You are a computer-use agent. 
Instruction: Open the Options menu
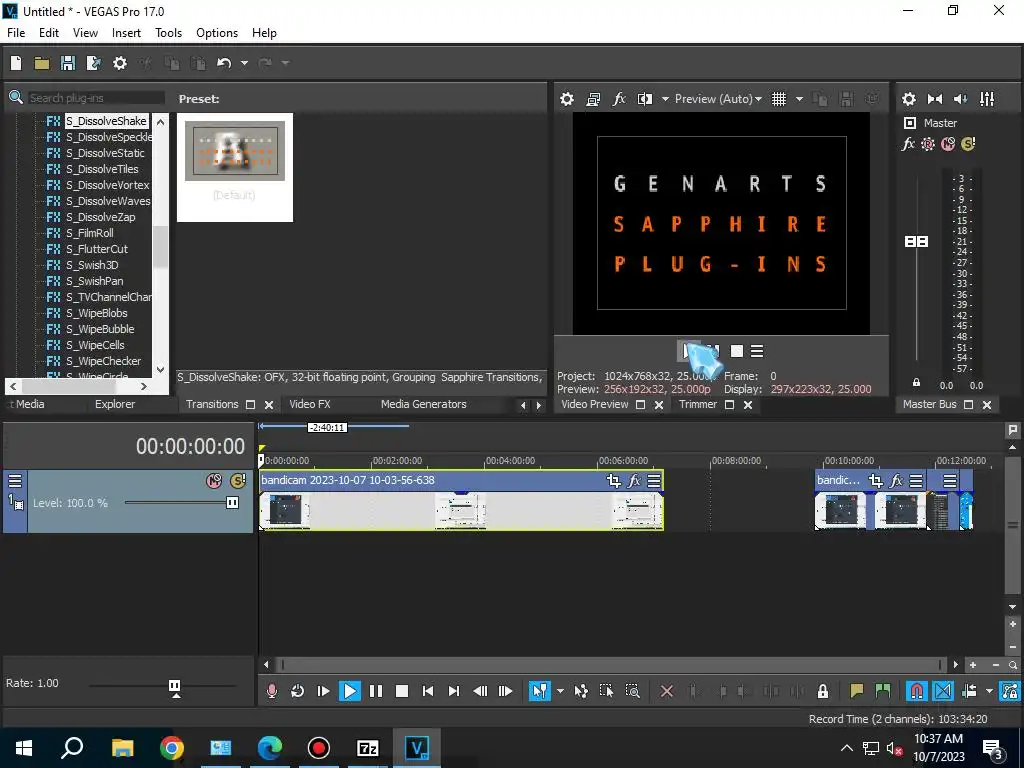coord(217,33)
